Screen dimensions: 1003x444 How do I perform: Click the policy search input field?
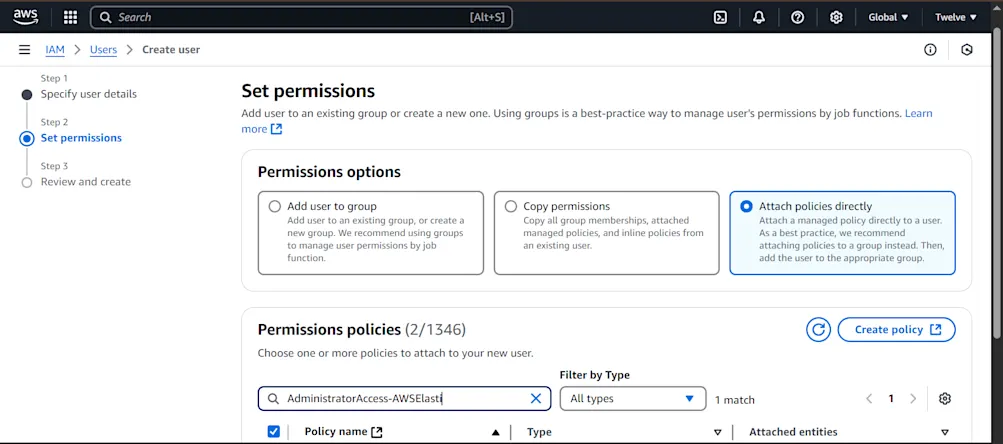[x=404, y=399]
